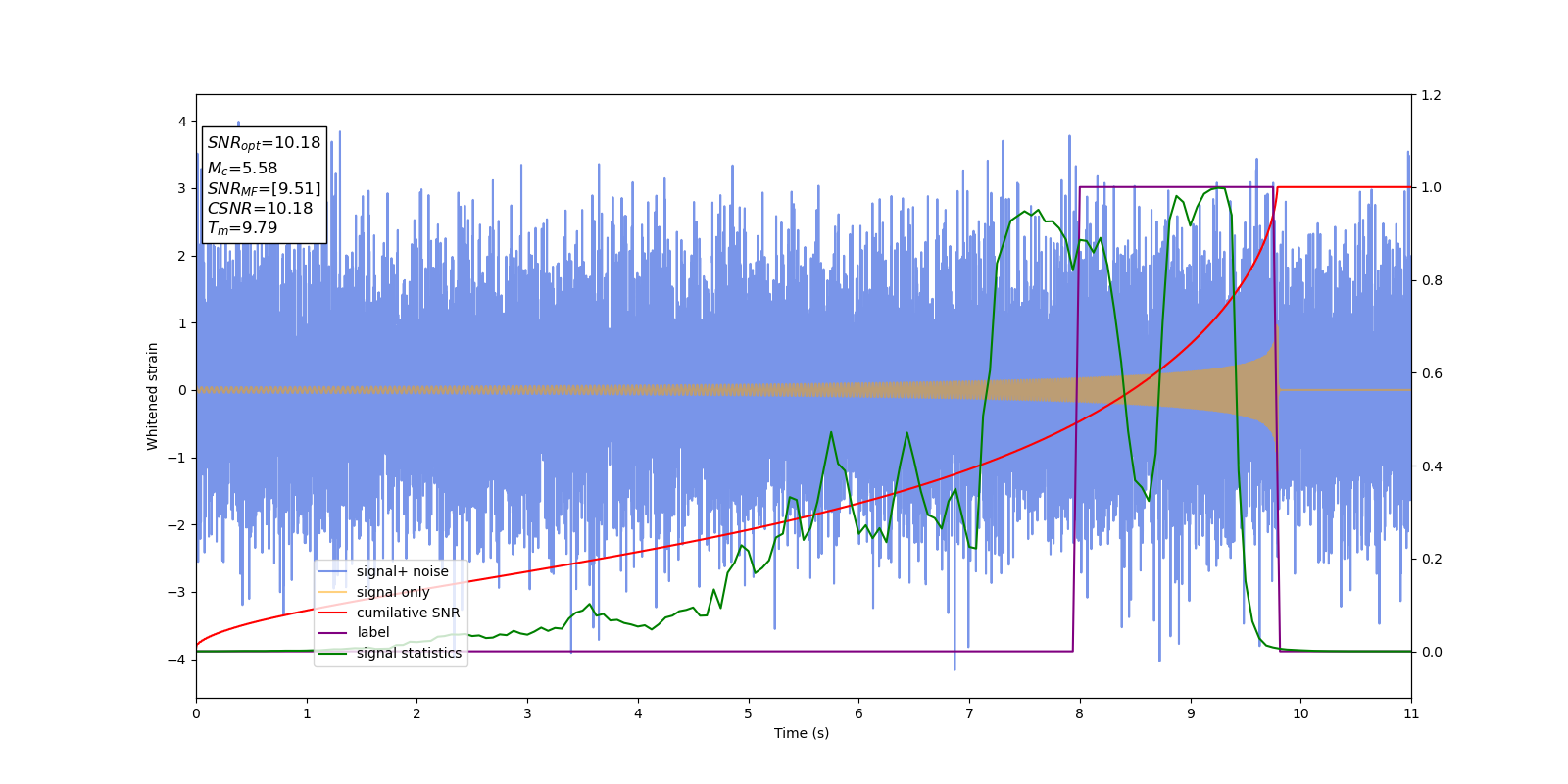Click the SNRopt=10.18 annotation text
Screen dimensions: 1568x784
264,143
